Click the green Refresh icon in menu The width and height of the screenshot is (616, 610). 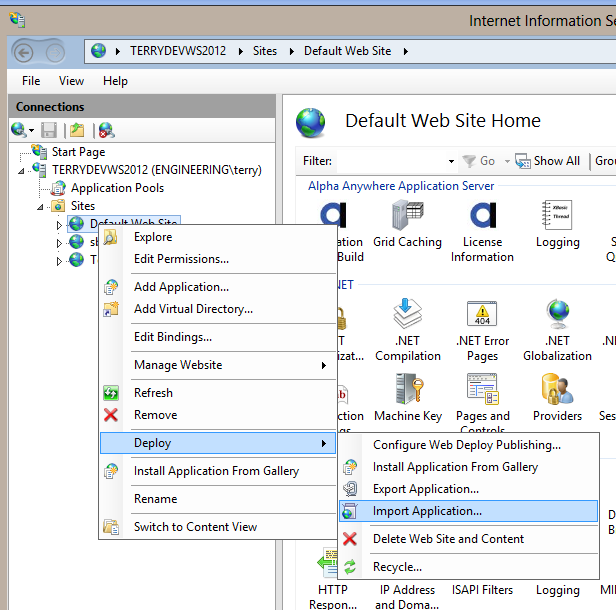(x=111, y=392)
